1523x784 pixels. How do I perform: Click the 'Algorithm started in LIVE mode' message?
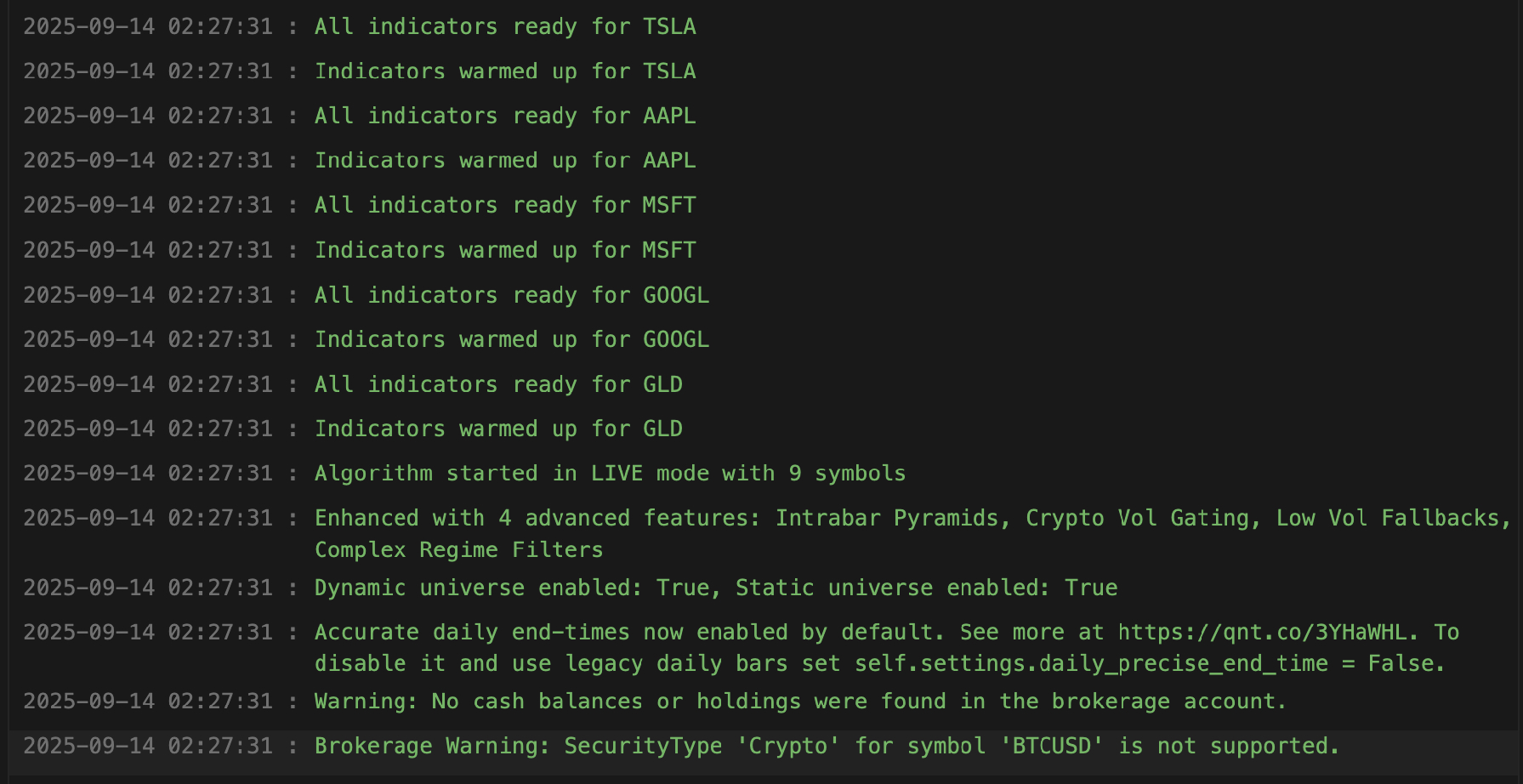pos(610,474)
